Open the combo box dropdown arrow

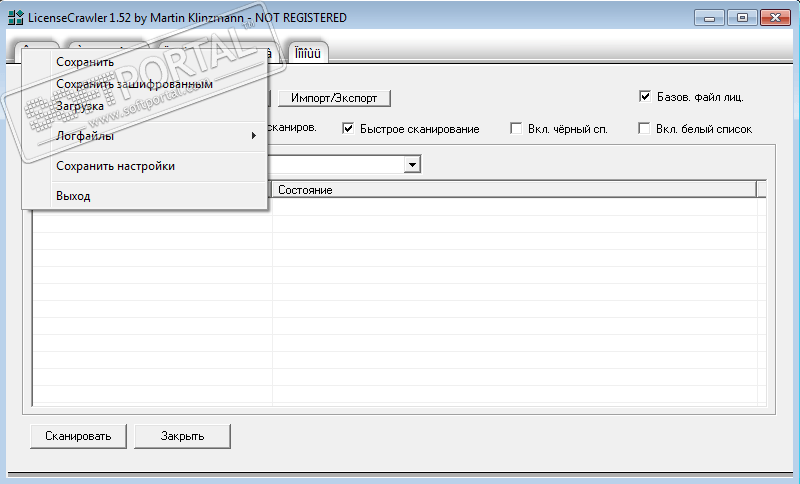(412, 164)
